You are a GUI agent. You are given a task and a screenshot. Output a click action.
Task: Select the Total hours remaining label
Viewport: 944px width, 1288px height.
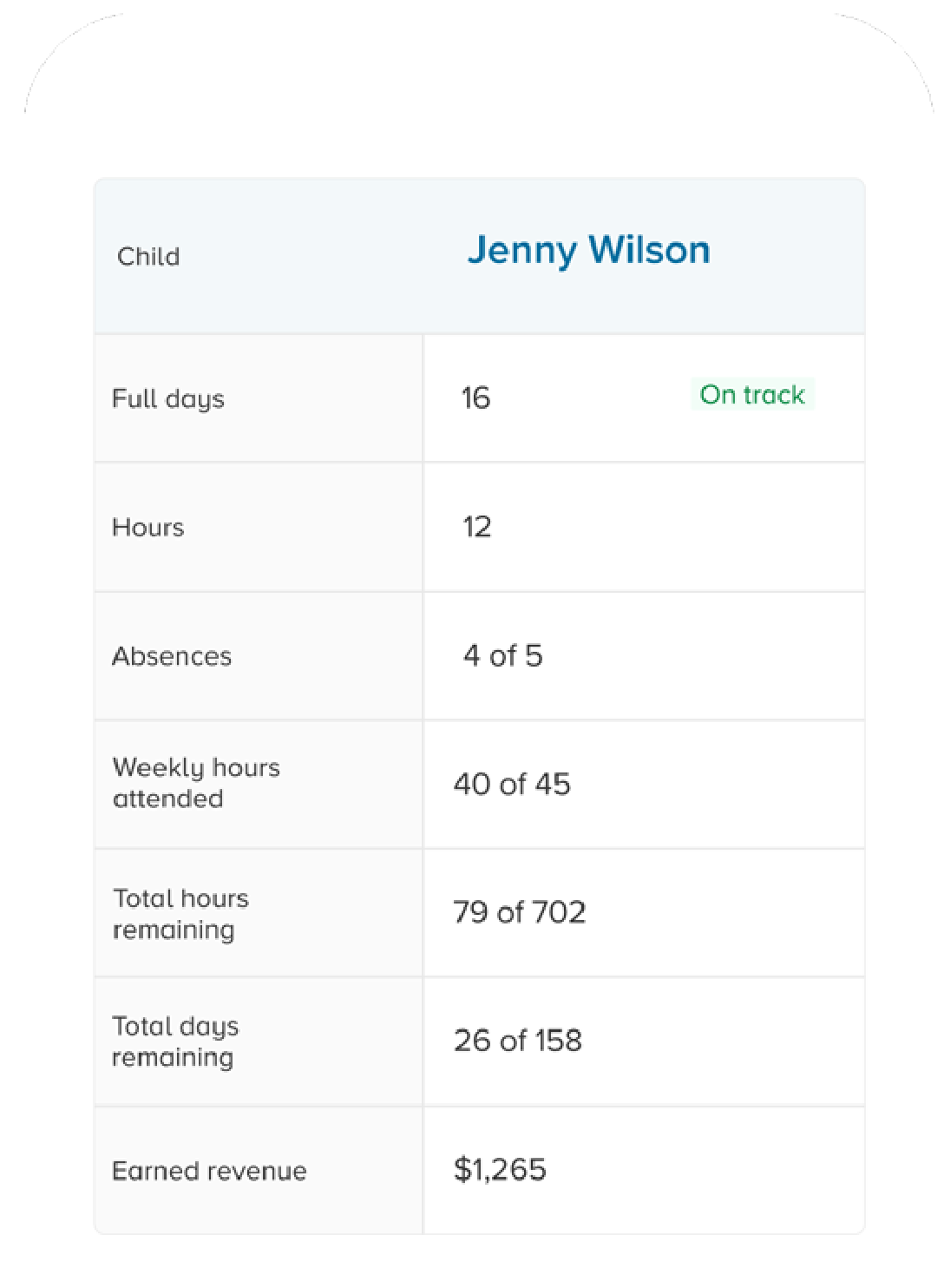point(180,914)
